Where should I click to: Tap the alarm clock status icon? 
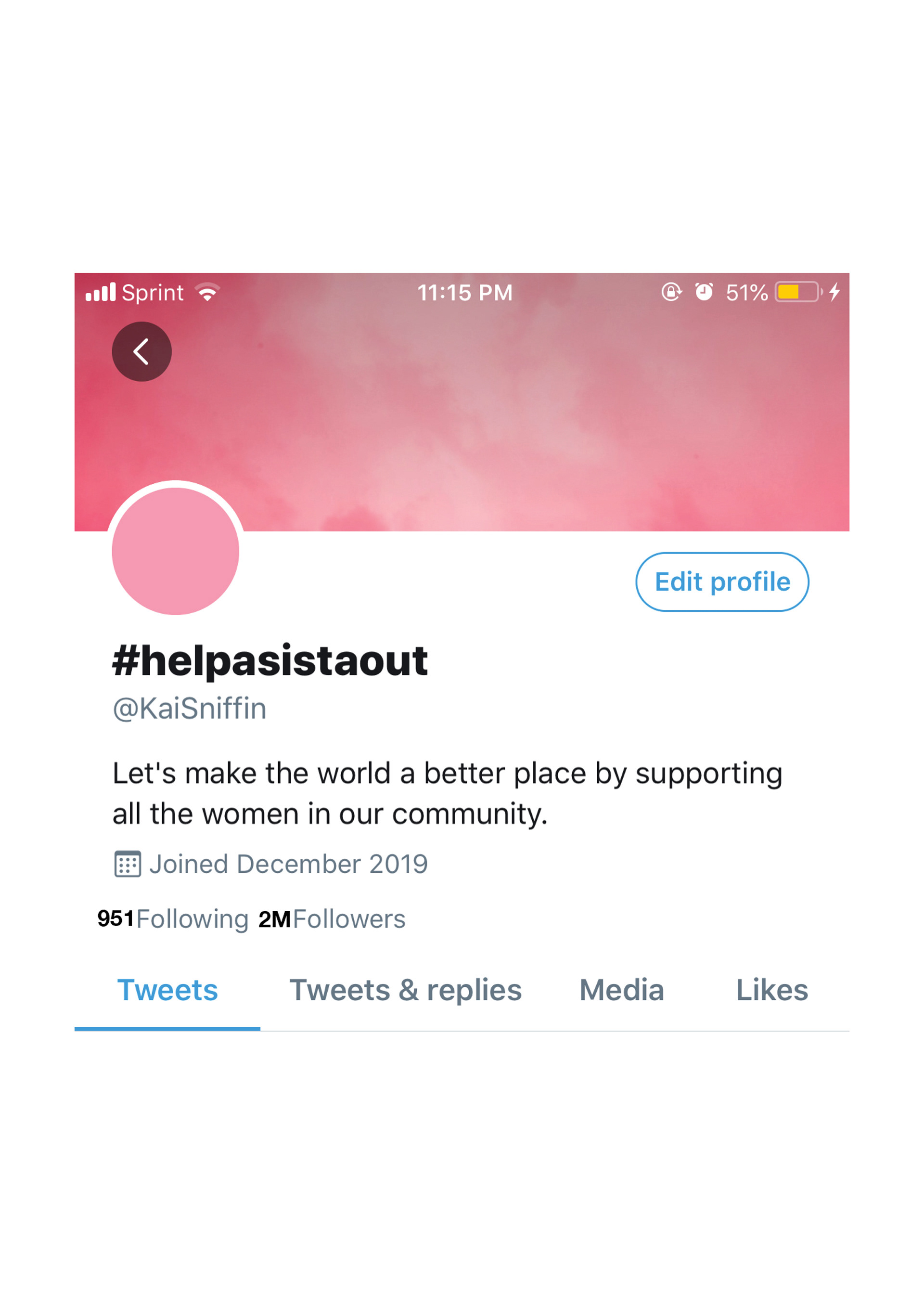pos(704,292)
